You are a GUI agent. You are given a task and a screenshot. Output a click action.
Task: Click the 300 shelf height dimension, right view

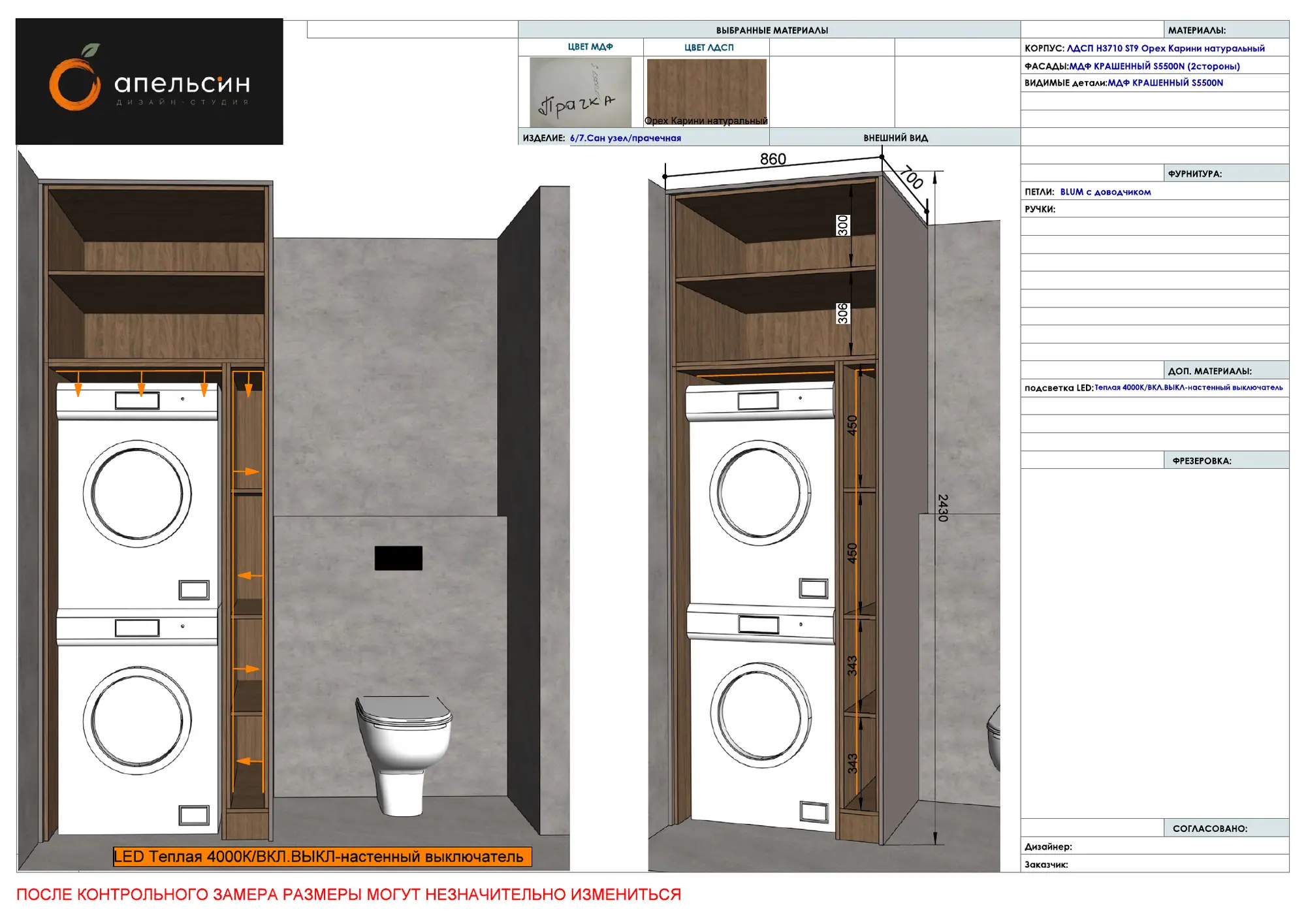(x=843, y=225)
